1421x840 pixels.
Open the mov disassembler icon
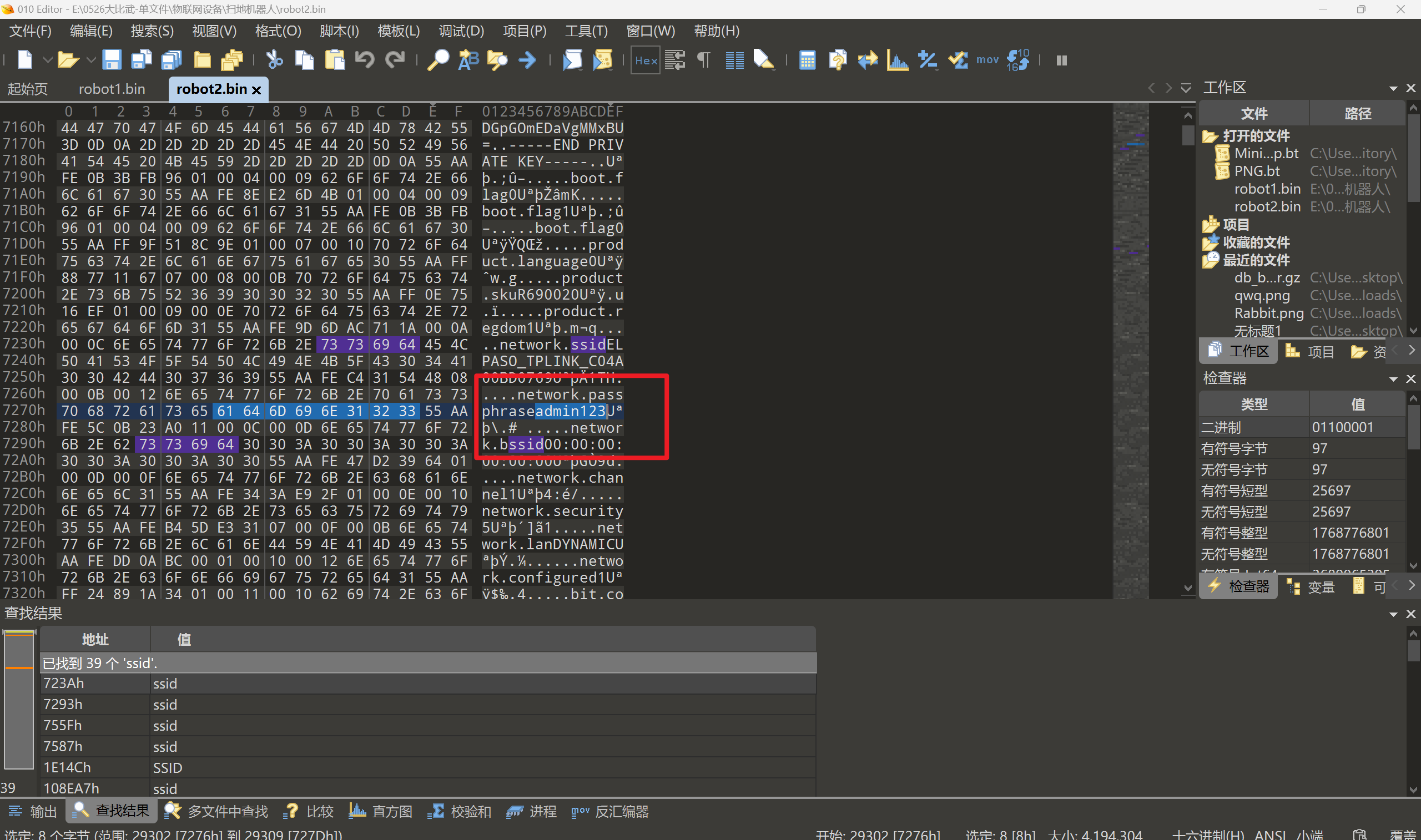click(x=987, y=59)
